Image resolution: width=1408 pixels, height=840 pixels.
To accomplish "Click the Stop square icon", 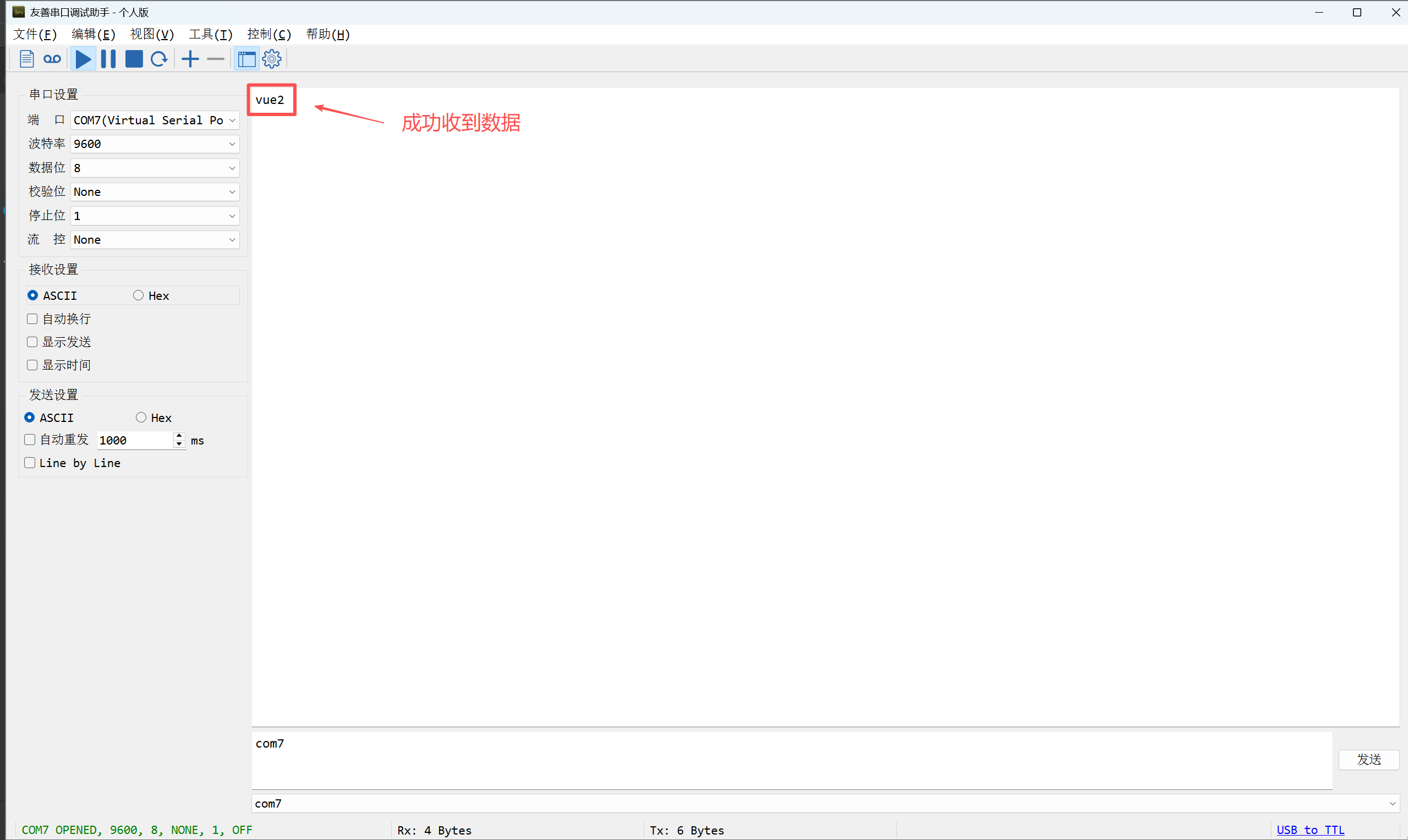I will pos(134,59).
